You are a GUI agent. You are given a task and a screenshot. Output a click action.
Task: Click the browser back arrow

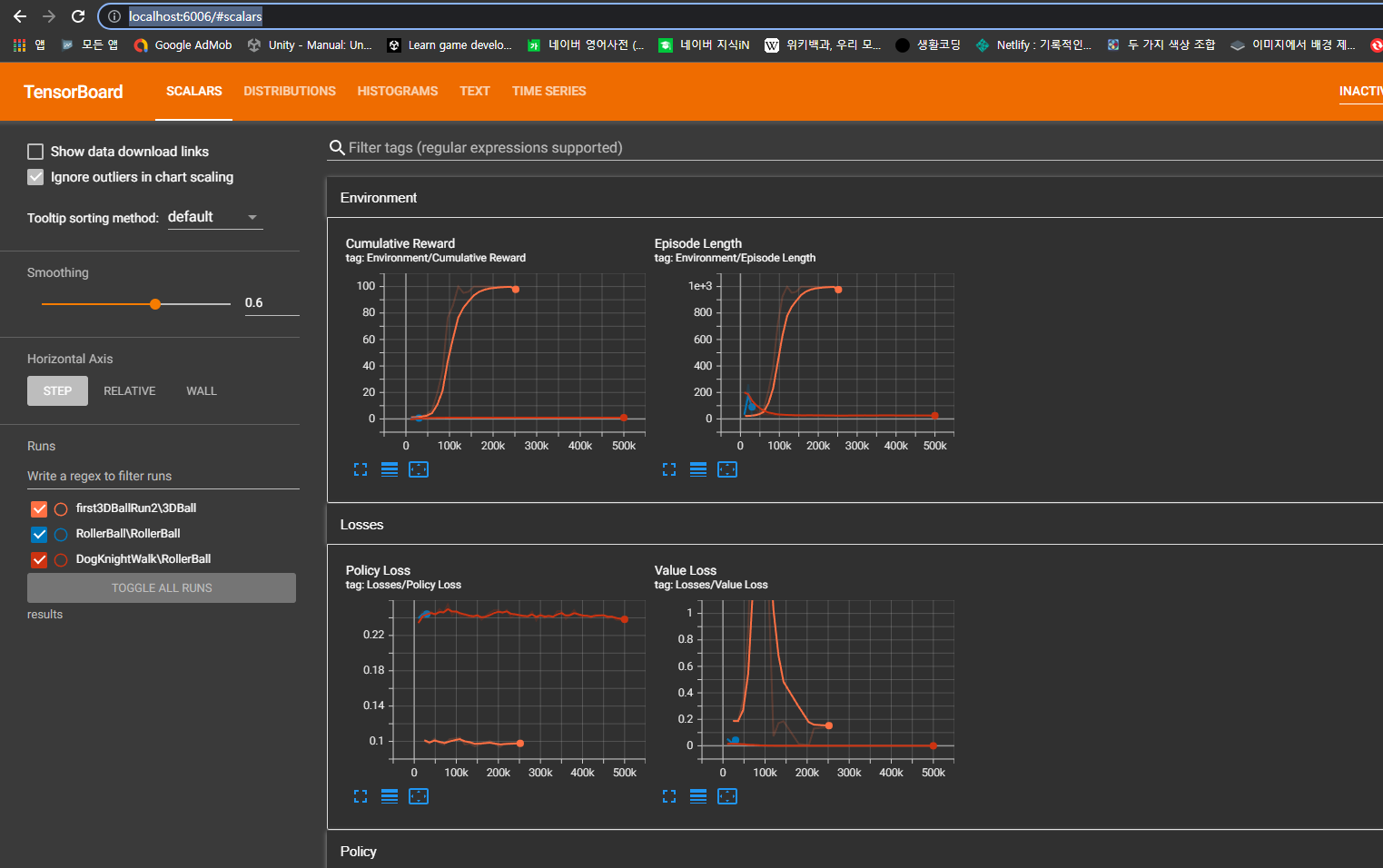pos(20,16)
